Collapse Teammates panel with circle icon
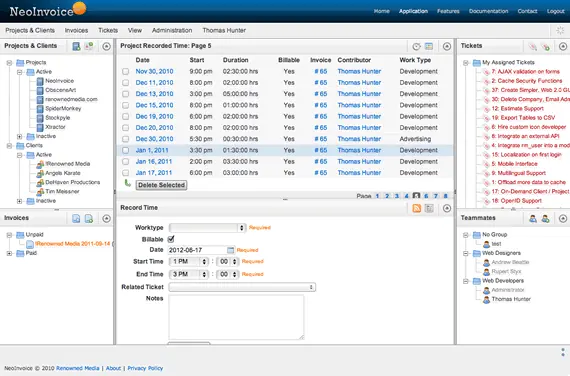570x376 pixels. (x=563, y=218)
